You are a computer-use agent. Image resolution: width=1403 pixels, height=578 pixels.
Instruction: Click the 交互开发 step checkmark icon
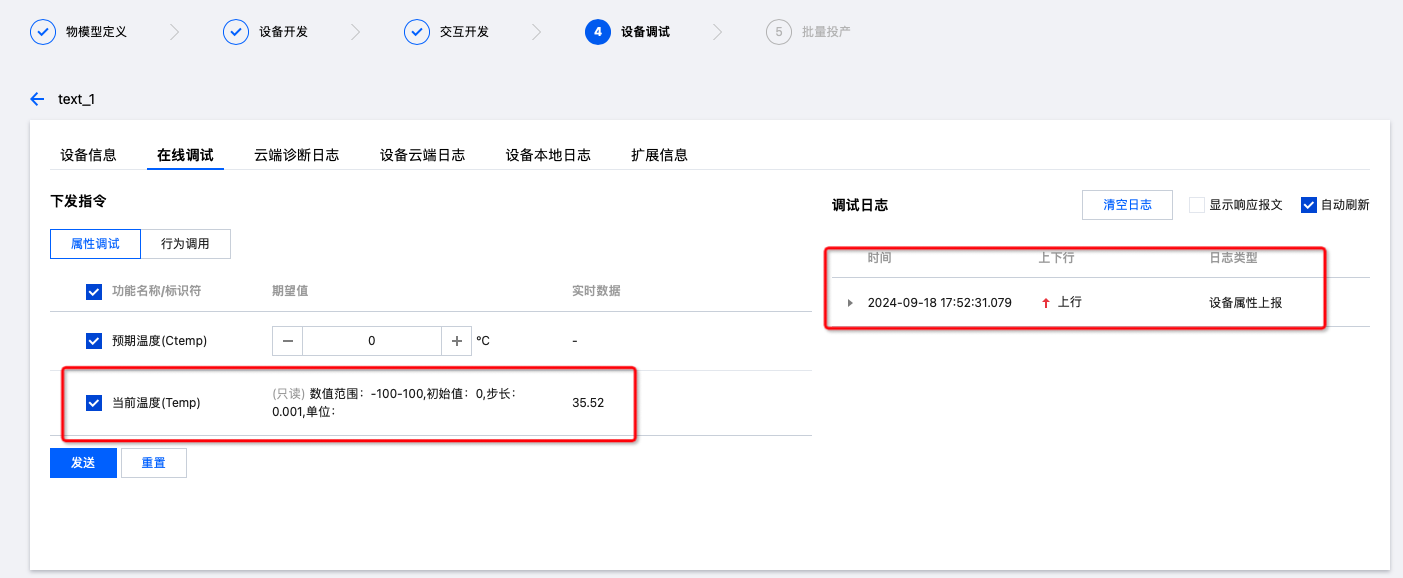[x=417, y=32]
